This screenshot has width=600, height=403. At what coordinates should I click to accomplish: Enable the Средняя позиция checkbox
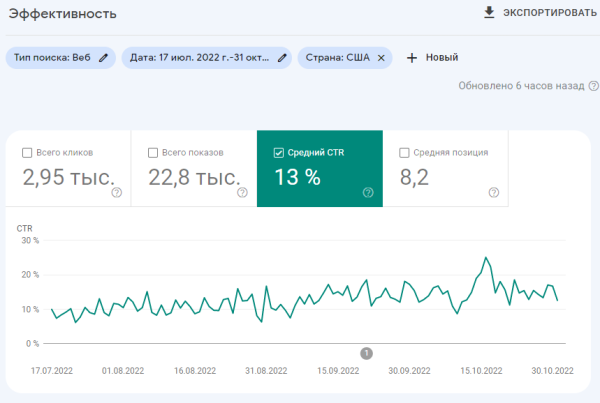coord(404,153)
